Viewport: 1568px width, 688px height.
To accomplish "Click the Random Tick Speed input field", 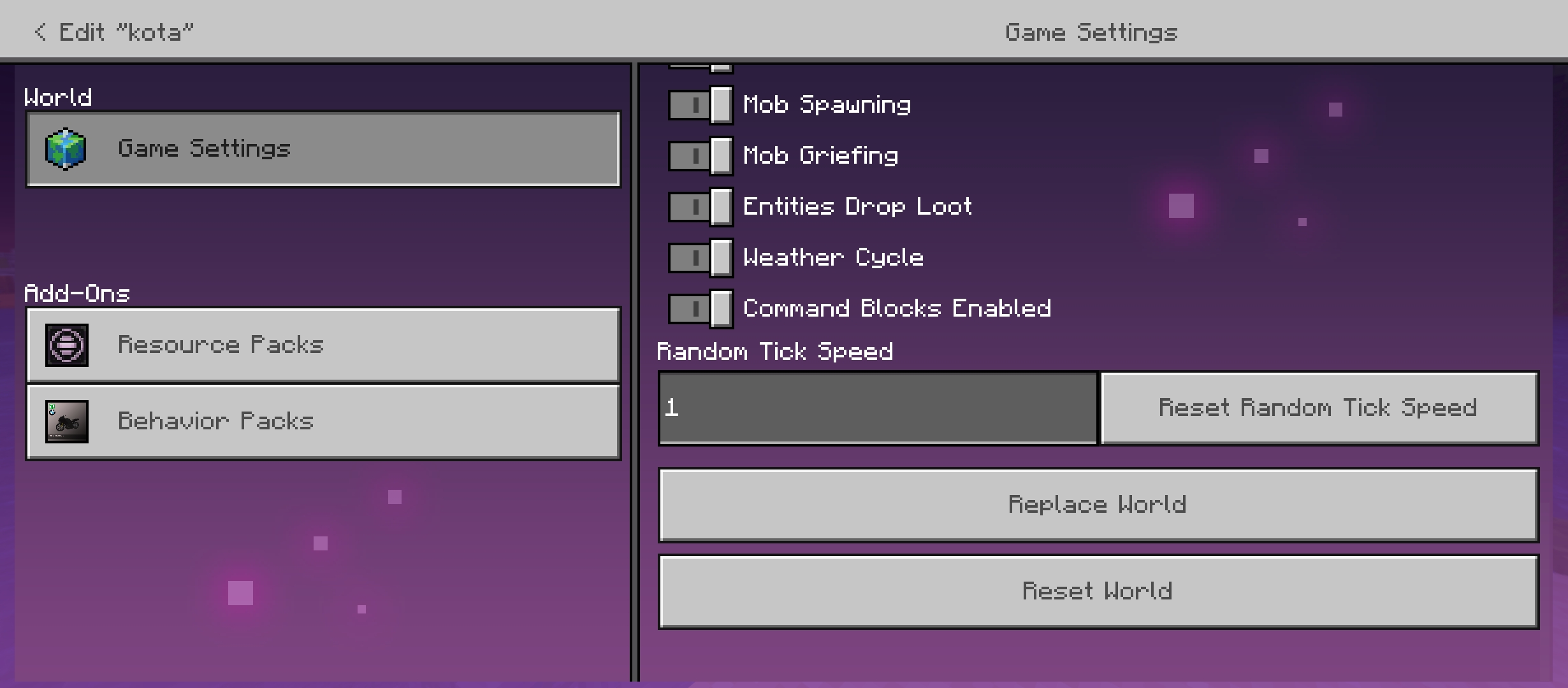I will (x=878, y=408).
